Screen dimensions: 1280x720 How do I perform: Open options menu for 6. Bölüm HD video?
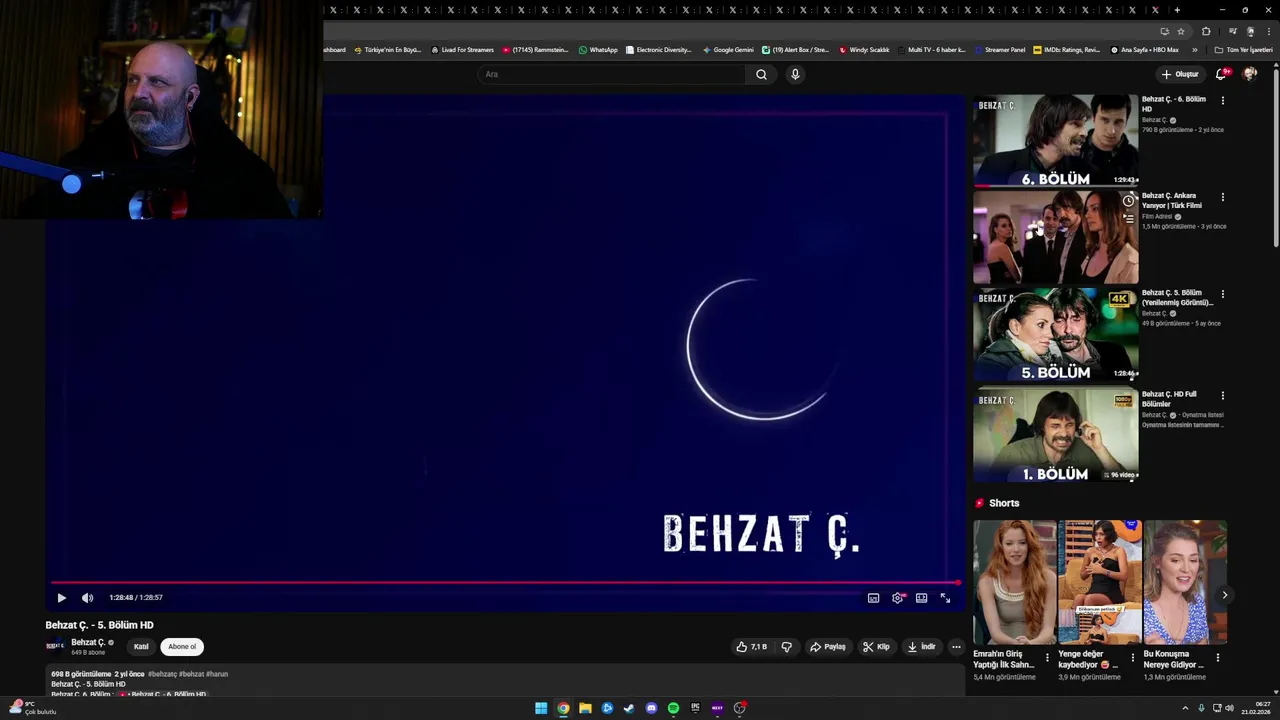click(x=1222, y=100)
